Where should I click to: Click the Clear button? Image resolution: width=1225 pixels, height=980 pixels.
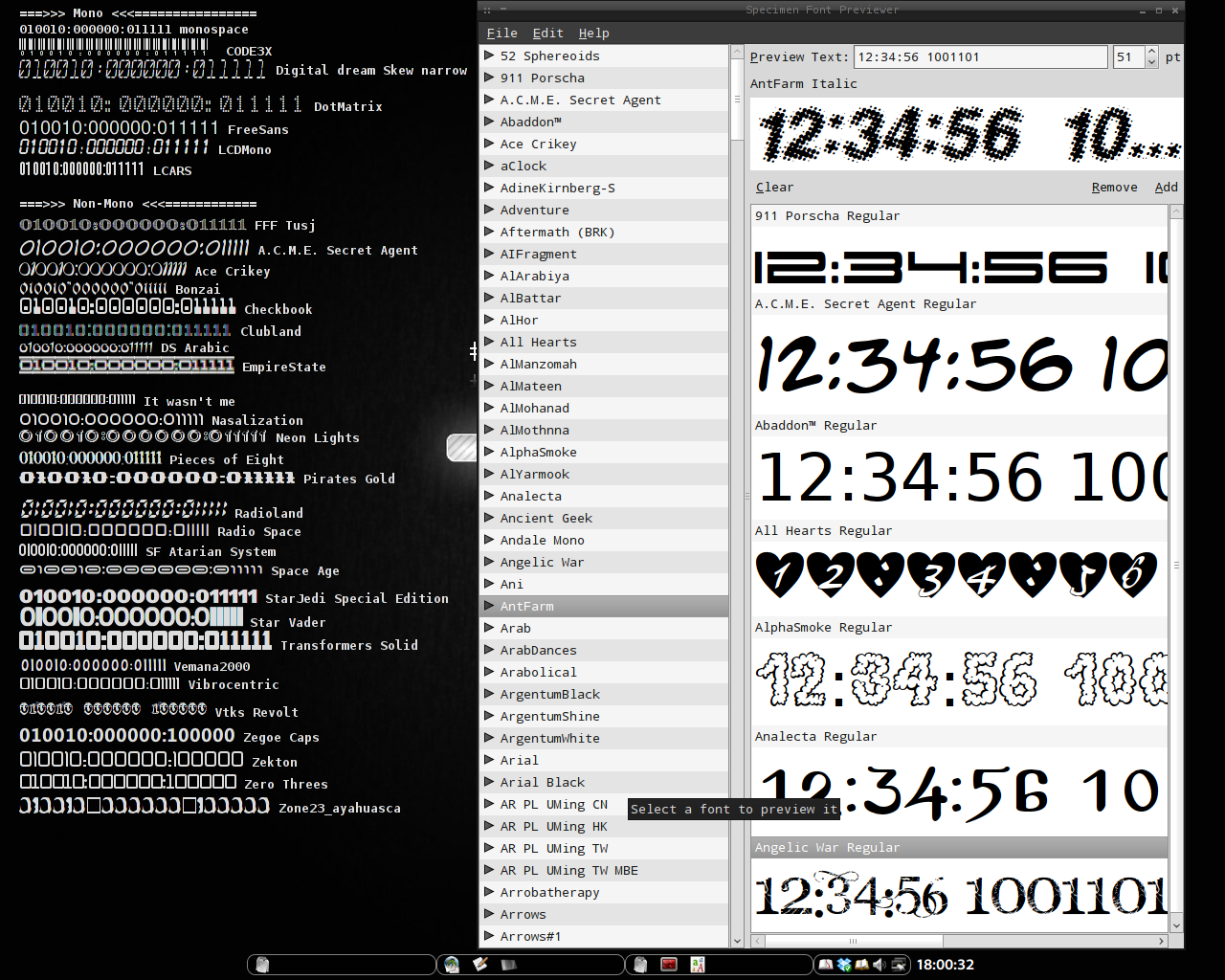click(x=774, y=188)
